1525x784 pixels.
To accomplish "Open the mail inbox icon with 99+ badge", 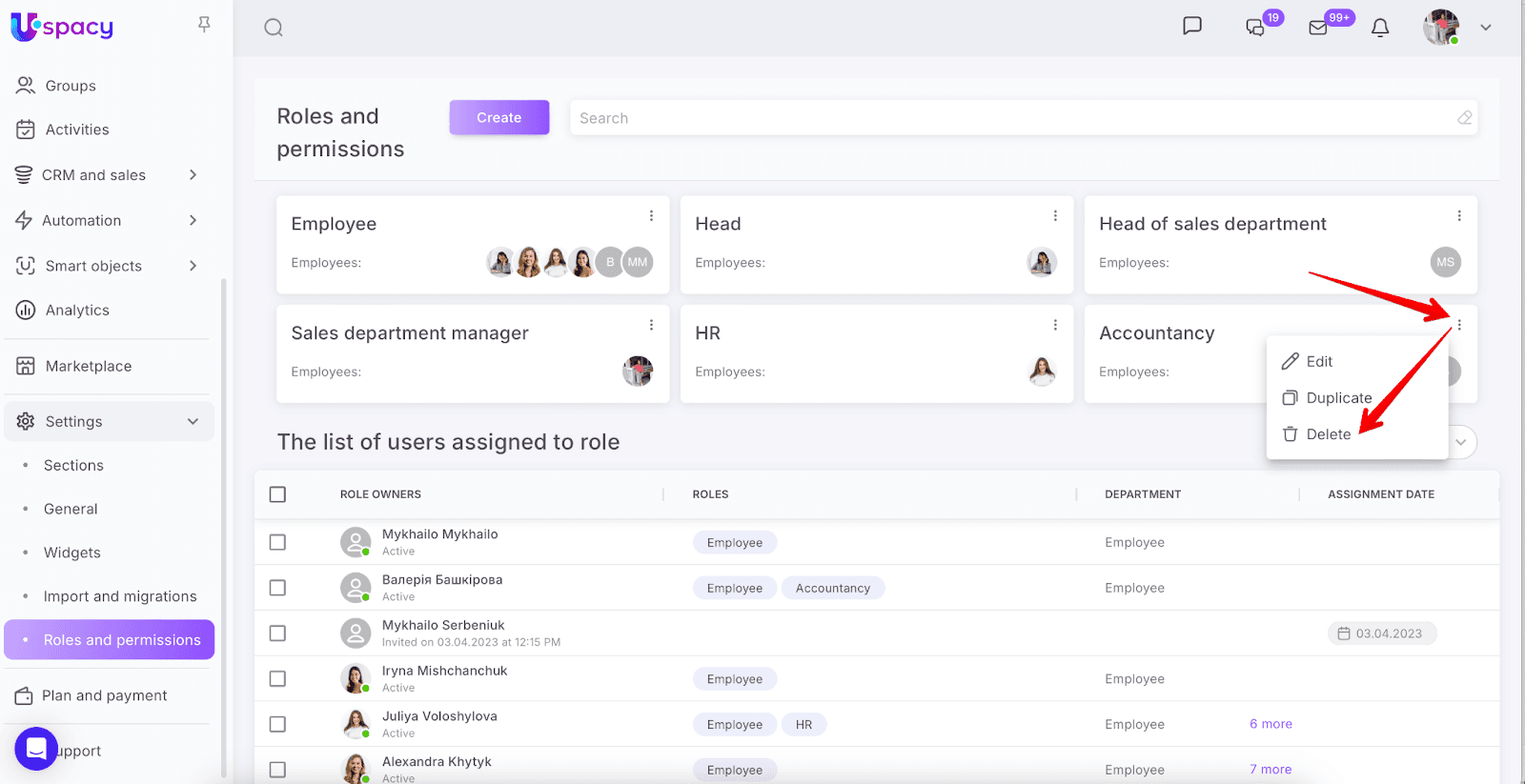I will coord(1318,28).
